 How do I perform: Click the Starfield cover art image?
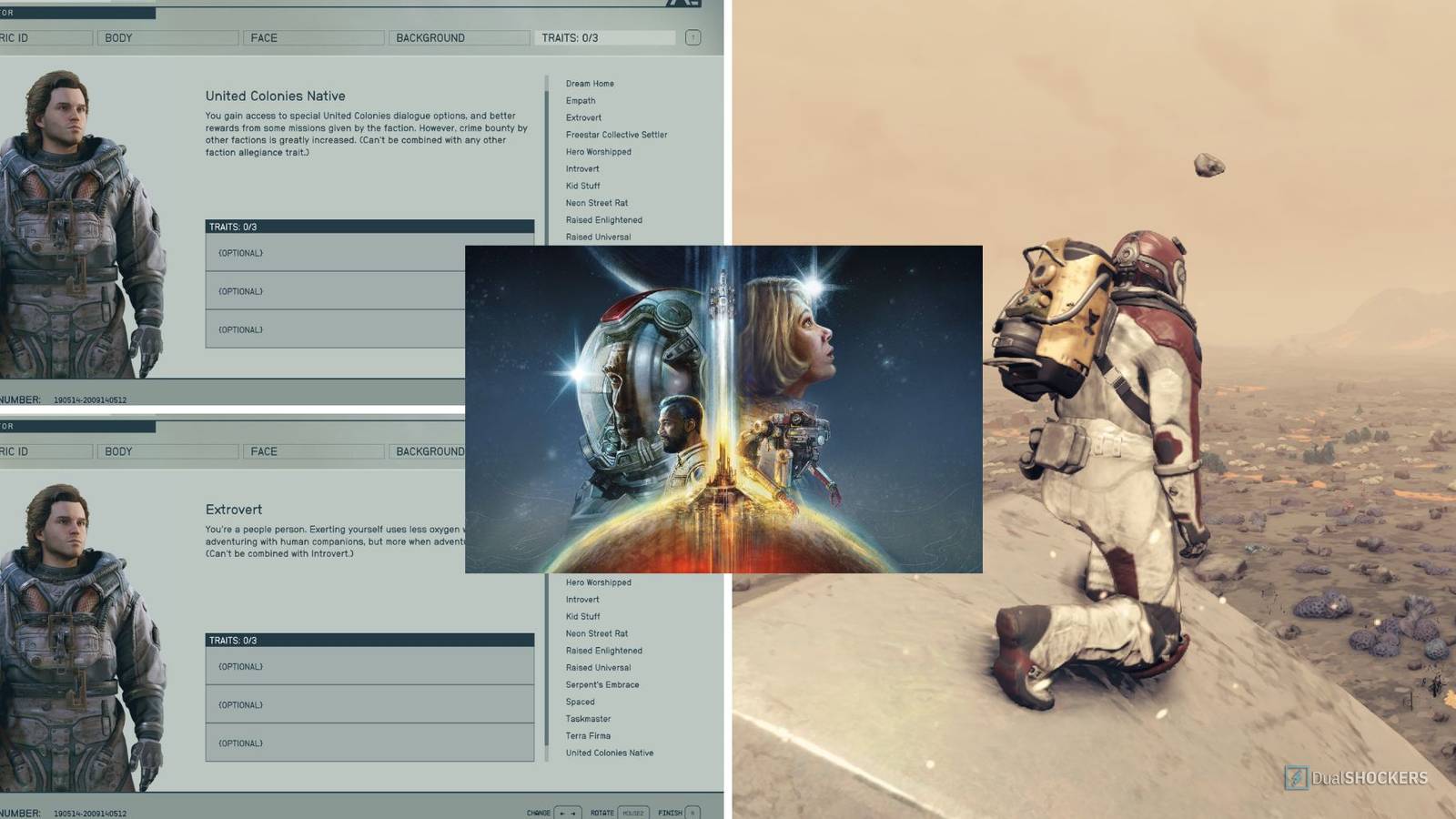pos(723,409)
